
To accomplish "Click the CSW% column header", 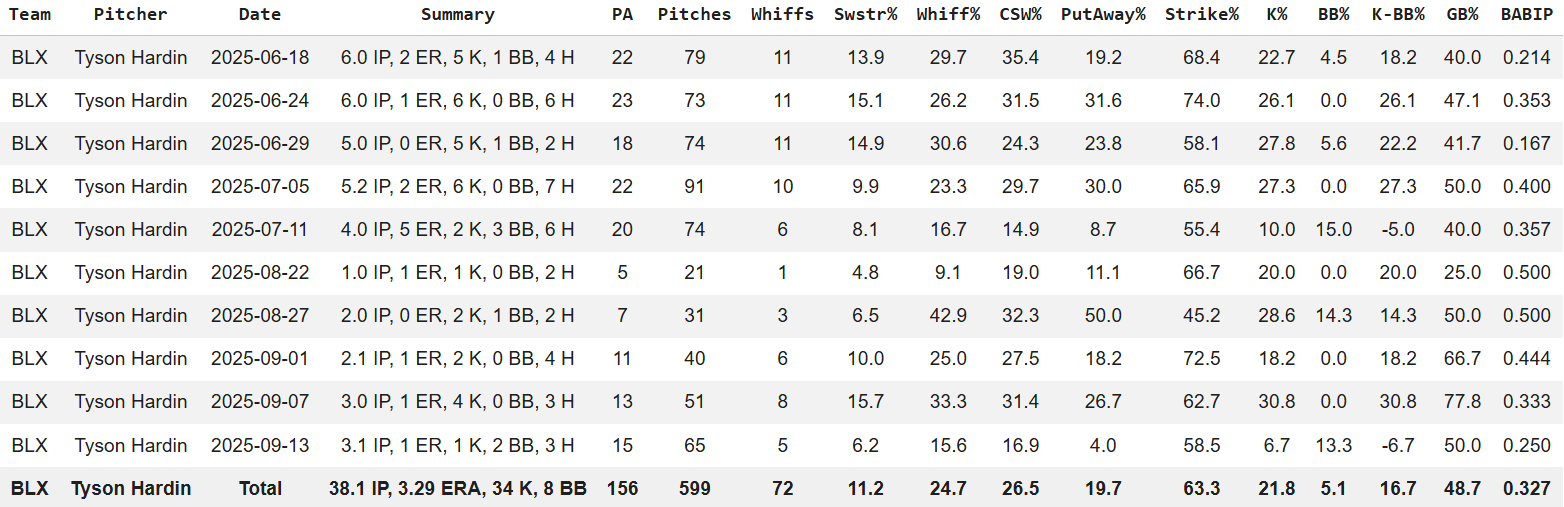I will pyautogui.click(x=1020, y=15).
